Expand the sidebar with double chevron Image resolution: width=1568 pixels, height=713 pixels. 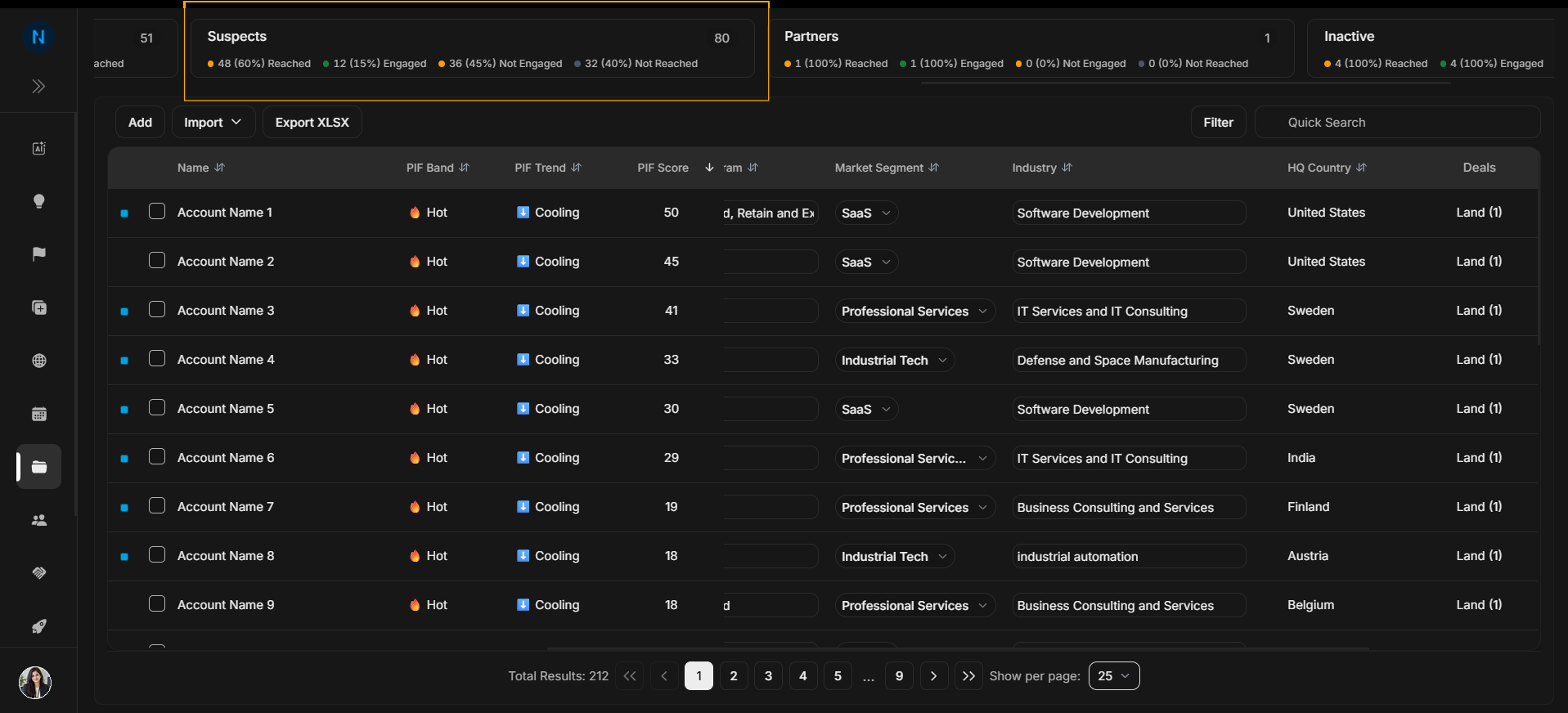[38, 87]
